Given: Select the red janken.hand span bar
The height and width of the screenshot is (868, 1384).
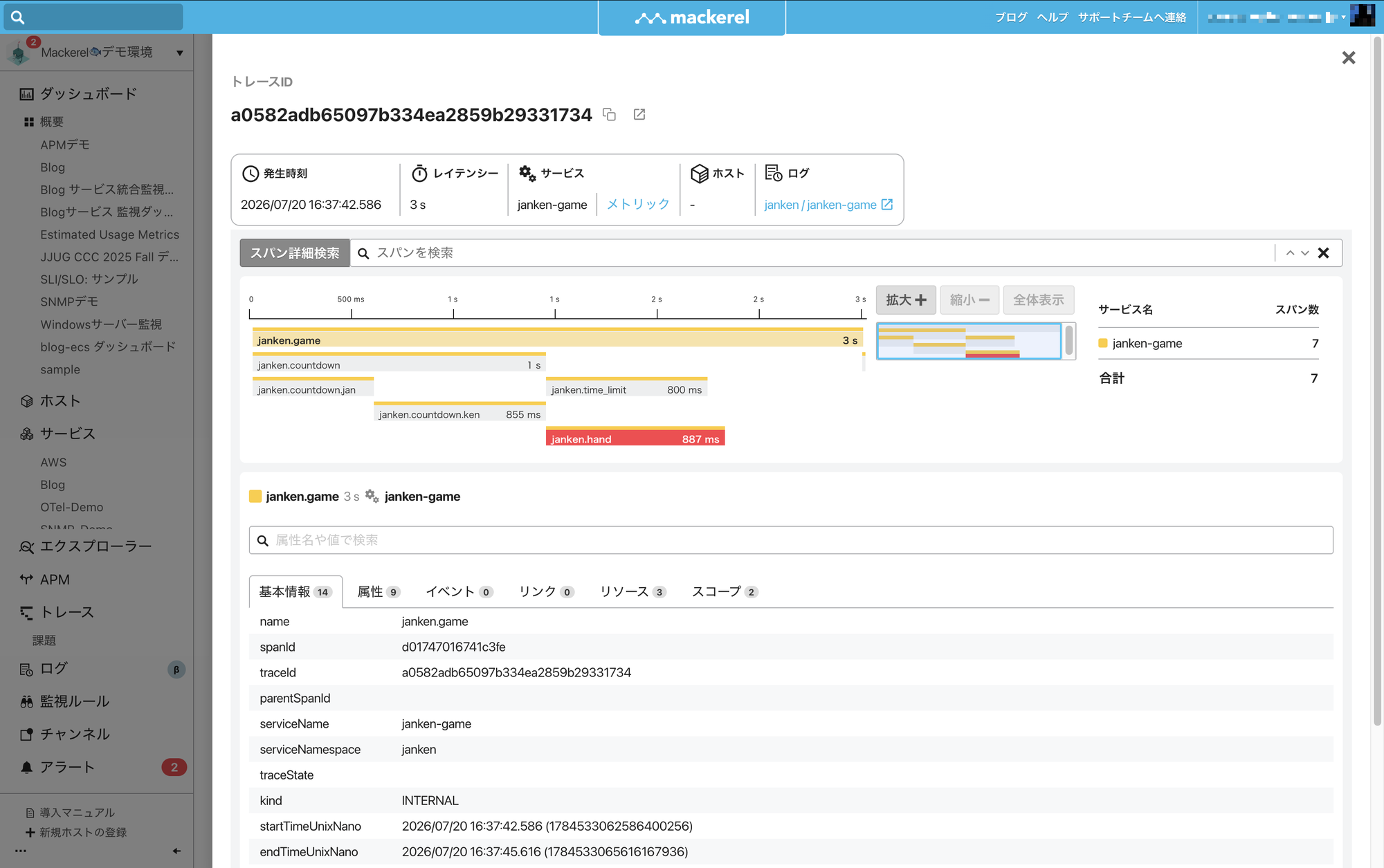Looking at the screenshot, I should point(635,436).
